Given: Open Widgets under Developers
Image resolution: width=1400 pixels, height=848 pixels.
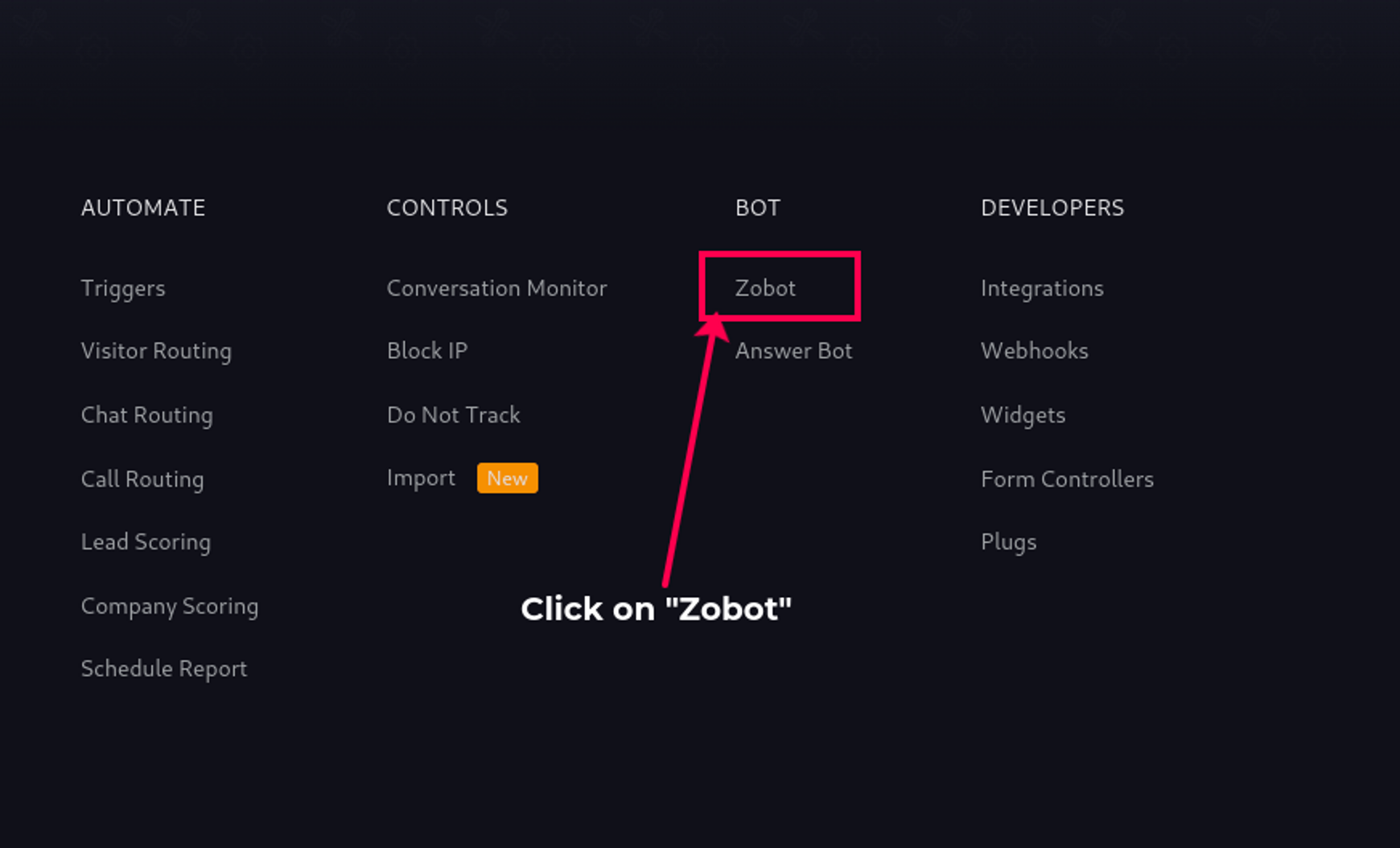Looking at the screenshot, I should pos(1023,416).
